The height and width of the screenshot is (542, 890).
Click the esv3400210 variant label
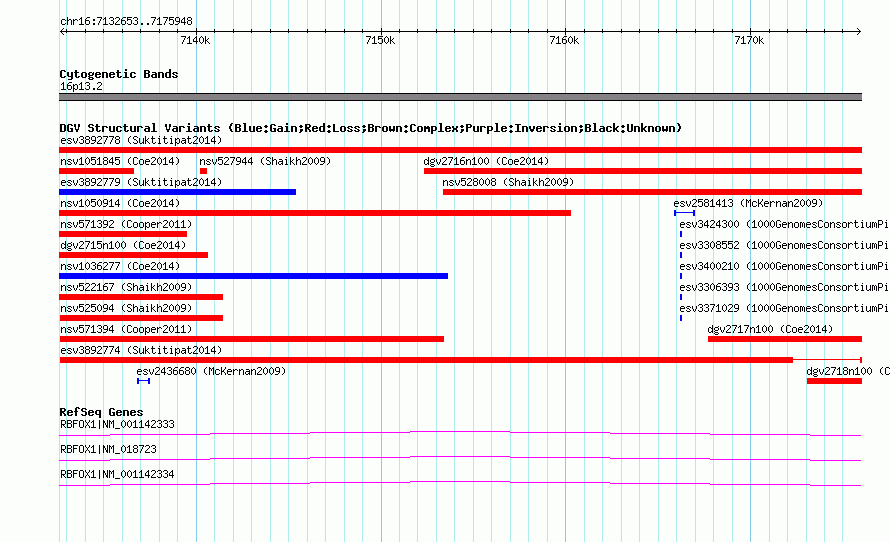783,266
